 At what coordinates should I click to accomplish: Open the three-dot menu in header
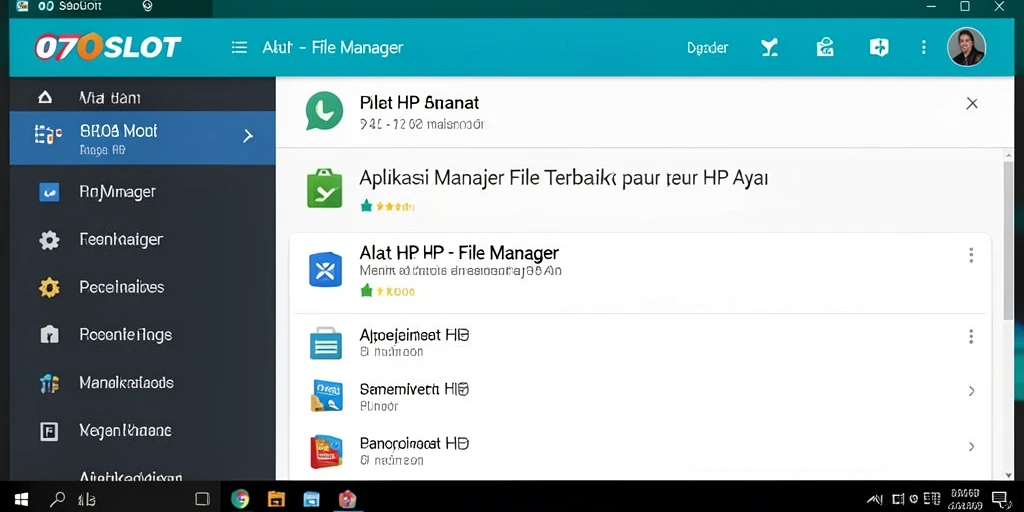point(923,47)
